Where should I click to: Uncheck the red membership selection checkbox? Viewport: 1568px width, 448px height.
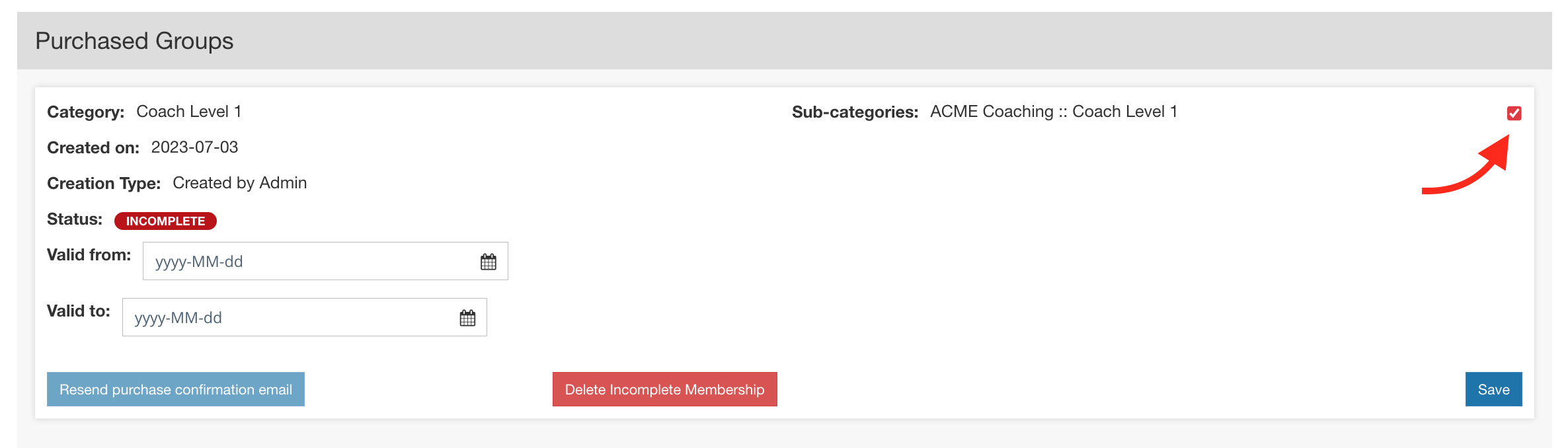pyautogui.click(x=1514, y=113)
